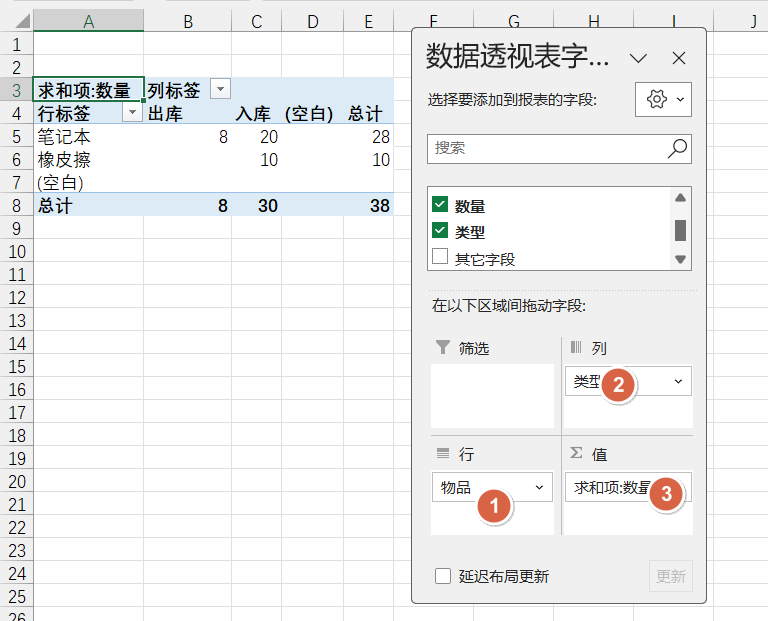Select column C header

[256, 21]
